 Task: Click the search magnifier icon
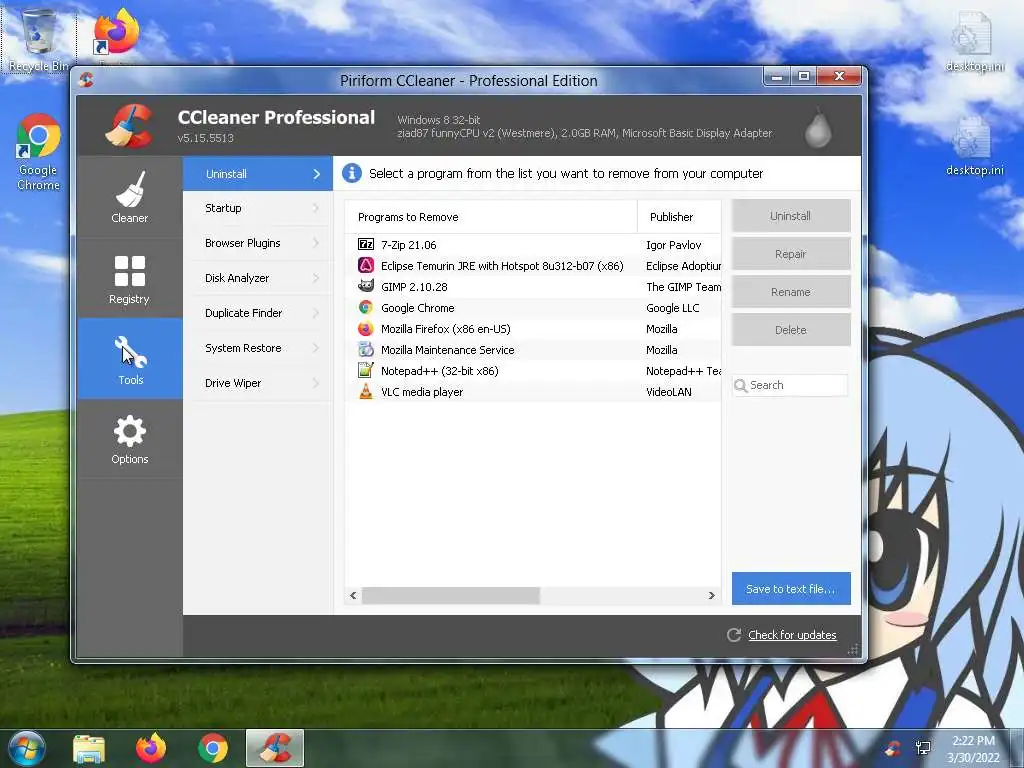741,385
